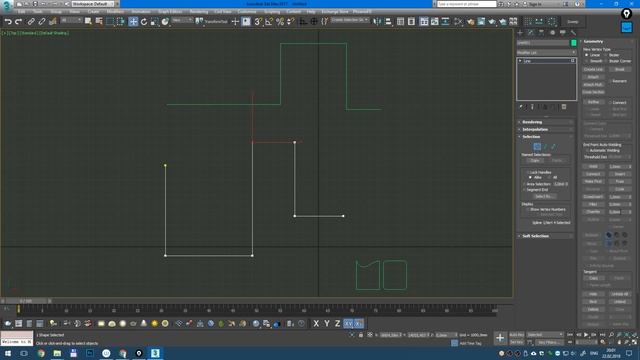This screenshot has height=360, width=640.
Task: Open the Rendered Frame Window icon
Action: pos(482,22)
